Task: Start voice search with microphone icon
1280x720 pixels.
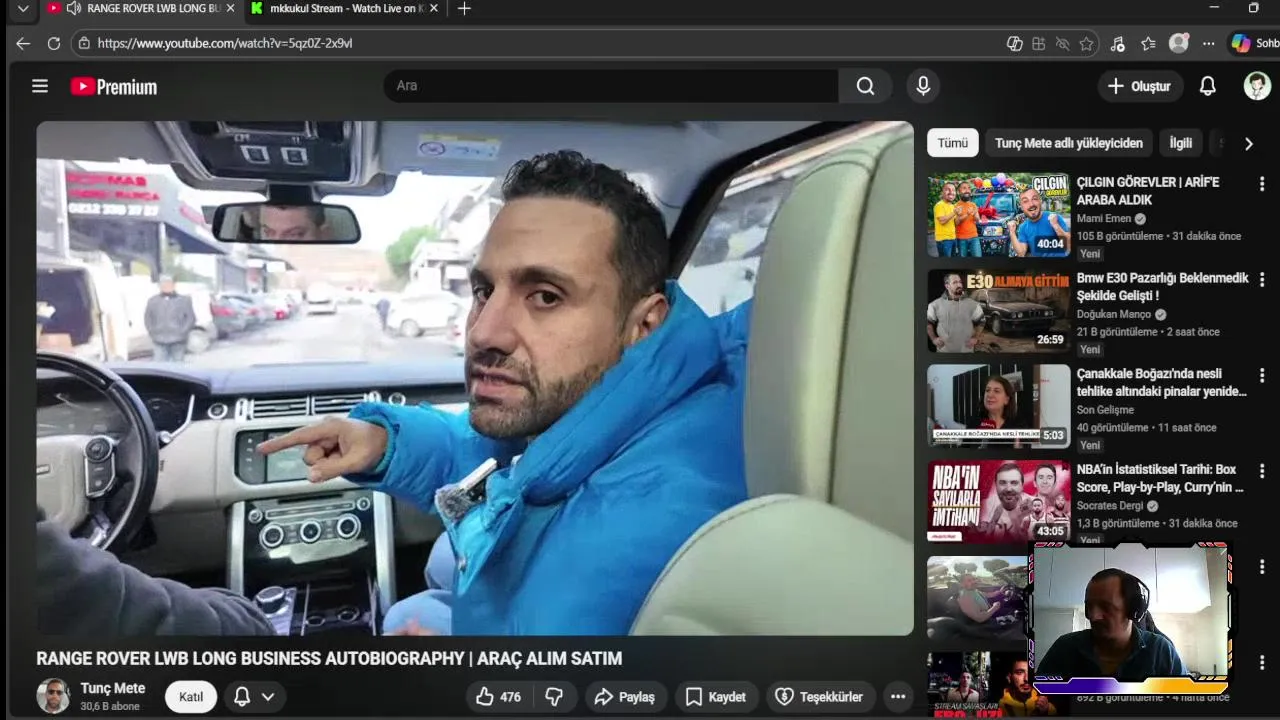Action: [x=923, y=86]
